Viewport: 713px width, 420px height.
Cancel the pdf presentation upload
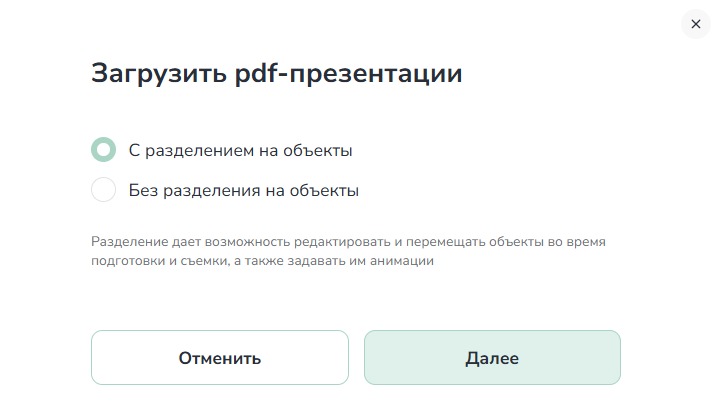220,358
